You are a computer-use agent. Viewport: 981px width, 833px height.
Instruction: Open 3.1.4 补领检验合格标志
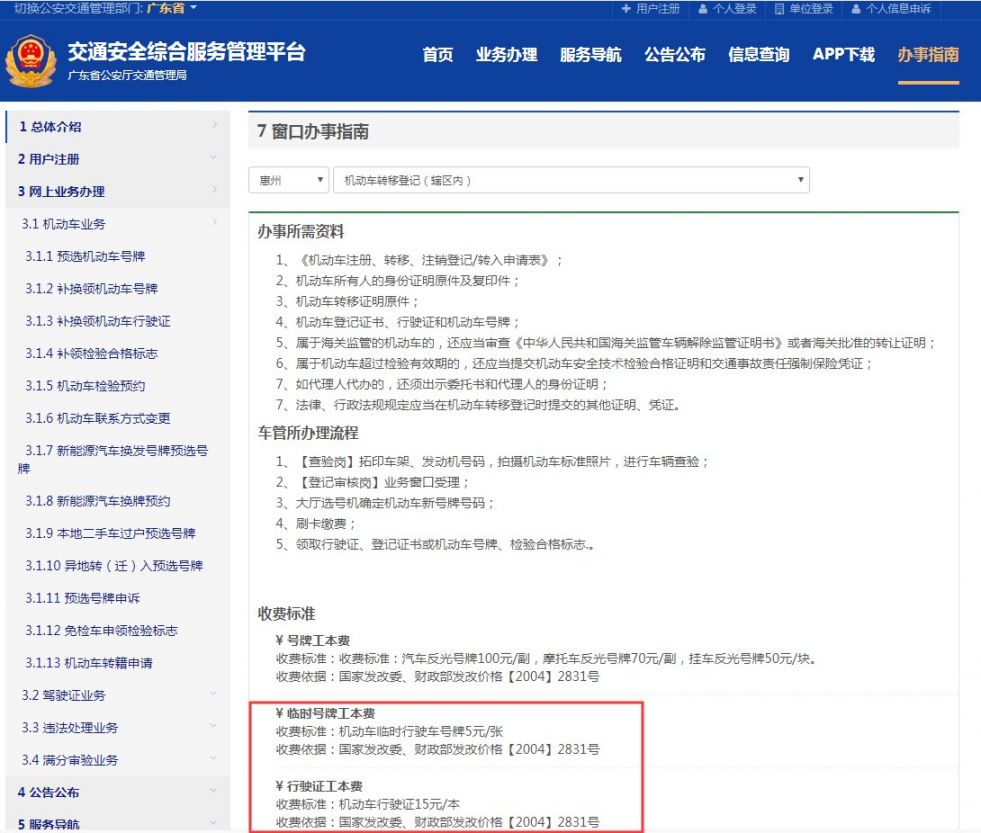pos(91,354)
